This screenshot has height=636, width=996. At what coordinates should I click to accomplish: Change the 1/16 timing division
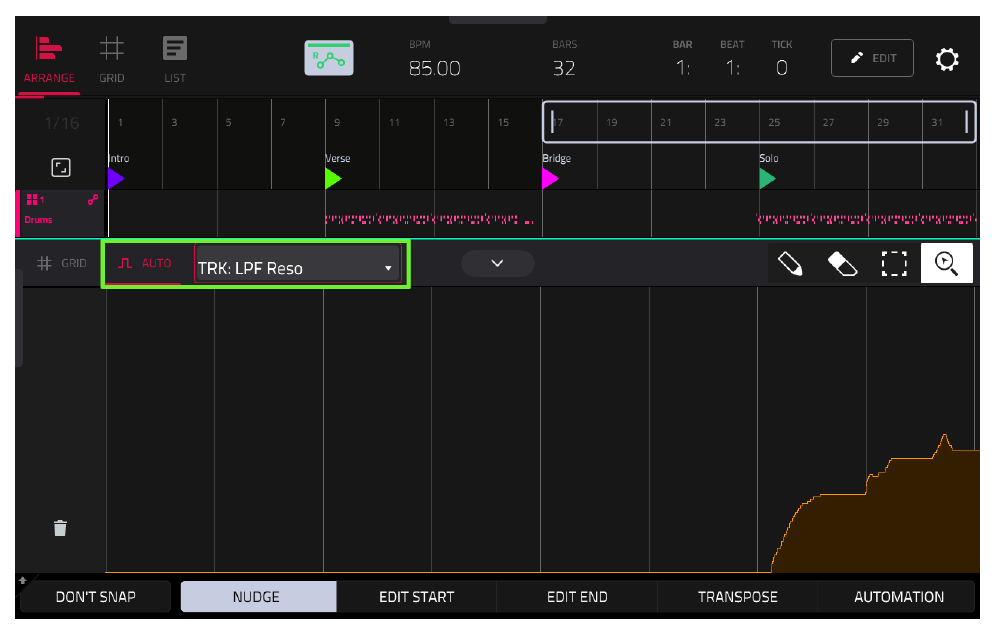(x=62, y=123)
